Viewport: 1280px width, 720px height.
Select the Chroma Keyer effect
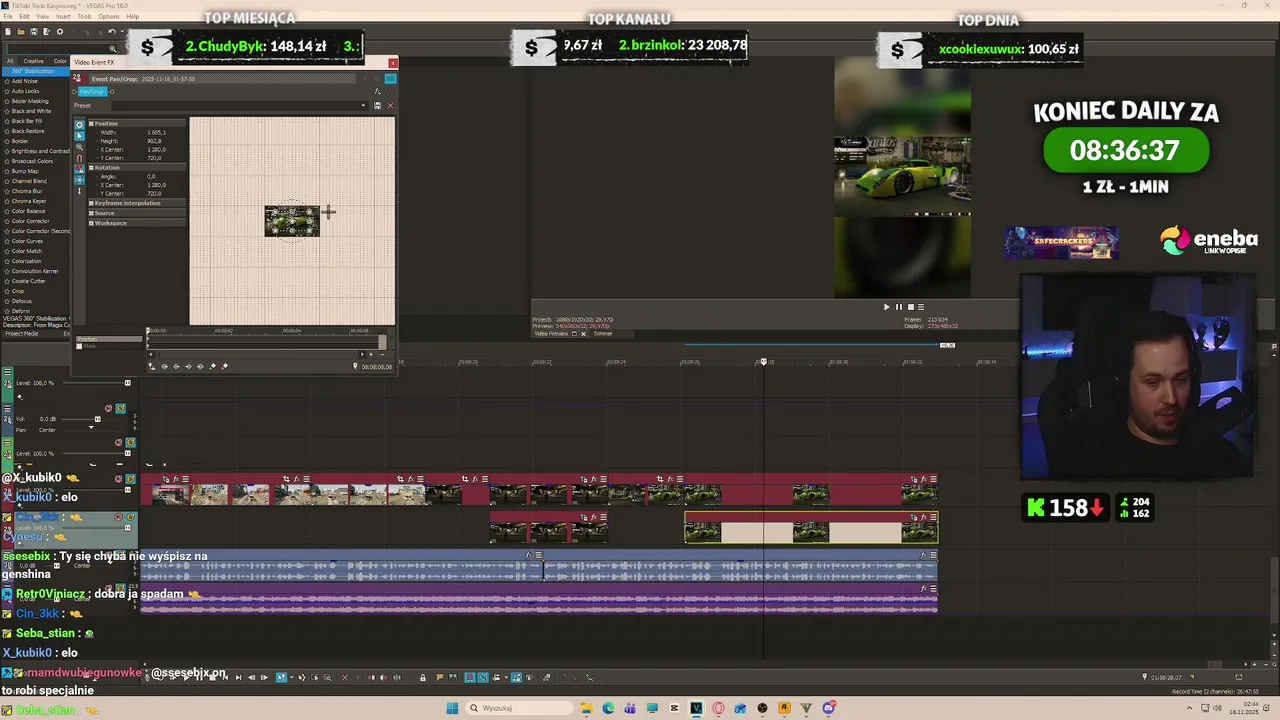pyautogui.click(x=28, y=201)
